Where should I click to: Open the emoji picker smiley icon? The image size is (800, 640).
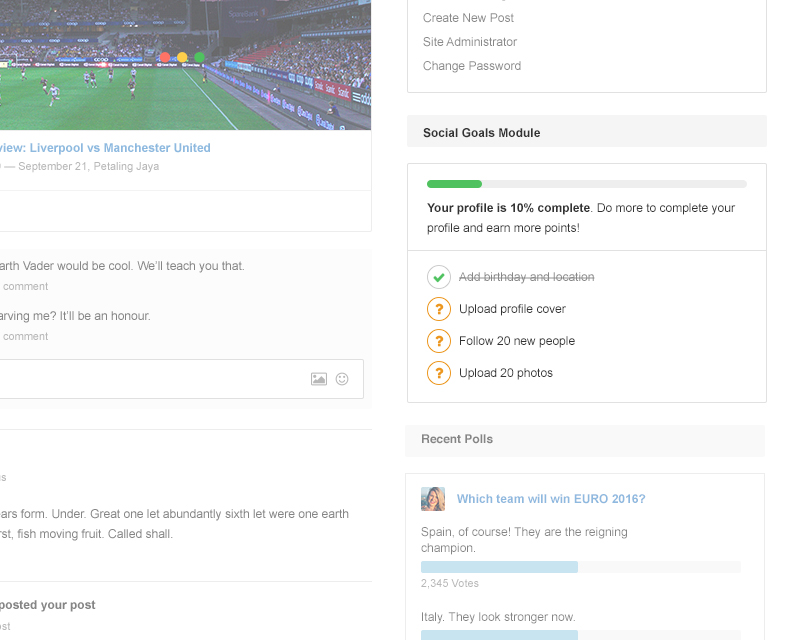(x=342, y=379)
